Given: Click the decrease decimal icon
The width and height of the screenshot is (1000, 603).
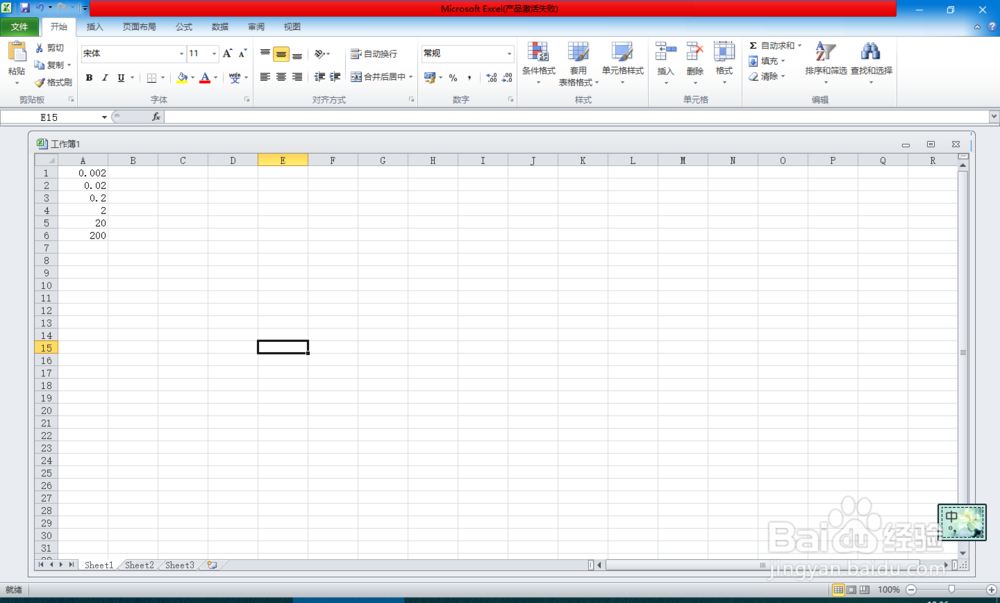Looking at the screenshot, I should [507, 78].
